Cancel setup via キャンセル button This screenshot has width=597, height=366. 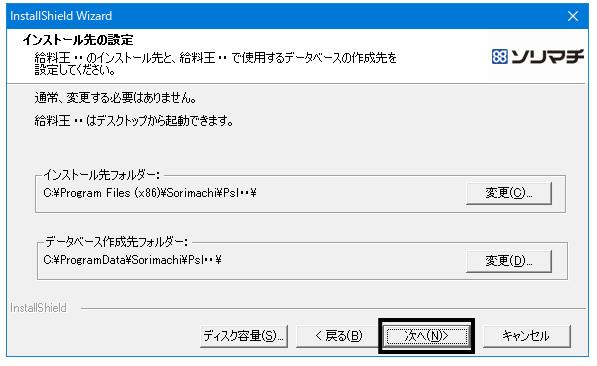pyautogui.click(x=527, y=336)
